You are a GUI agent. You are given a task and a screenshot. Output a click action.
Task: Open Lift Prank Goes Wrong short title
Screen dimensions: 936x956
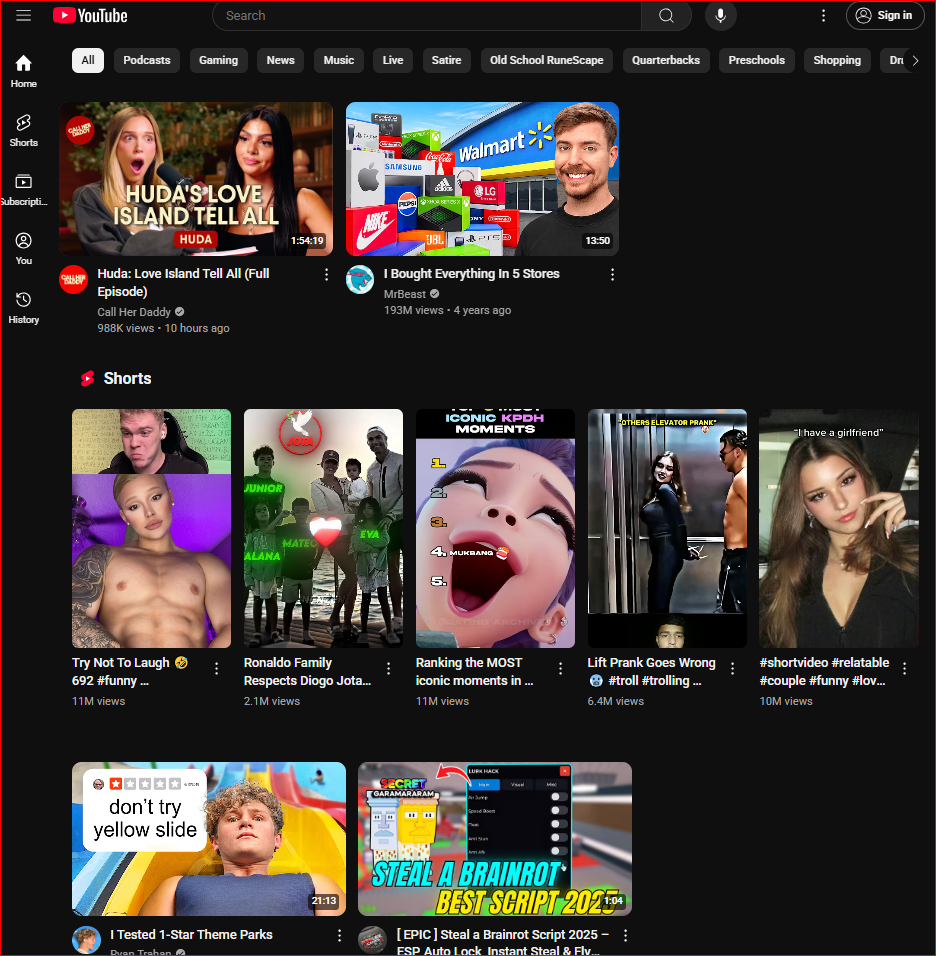(x=651, y=671)
